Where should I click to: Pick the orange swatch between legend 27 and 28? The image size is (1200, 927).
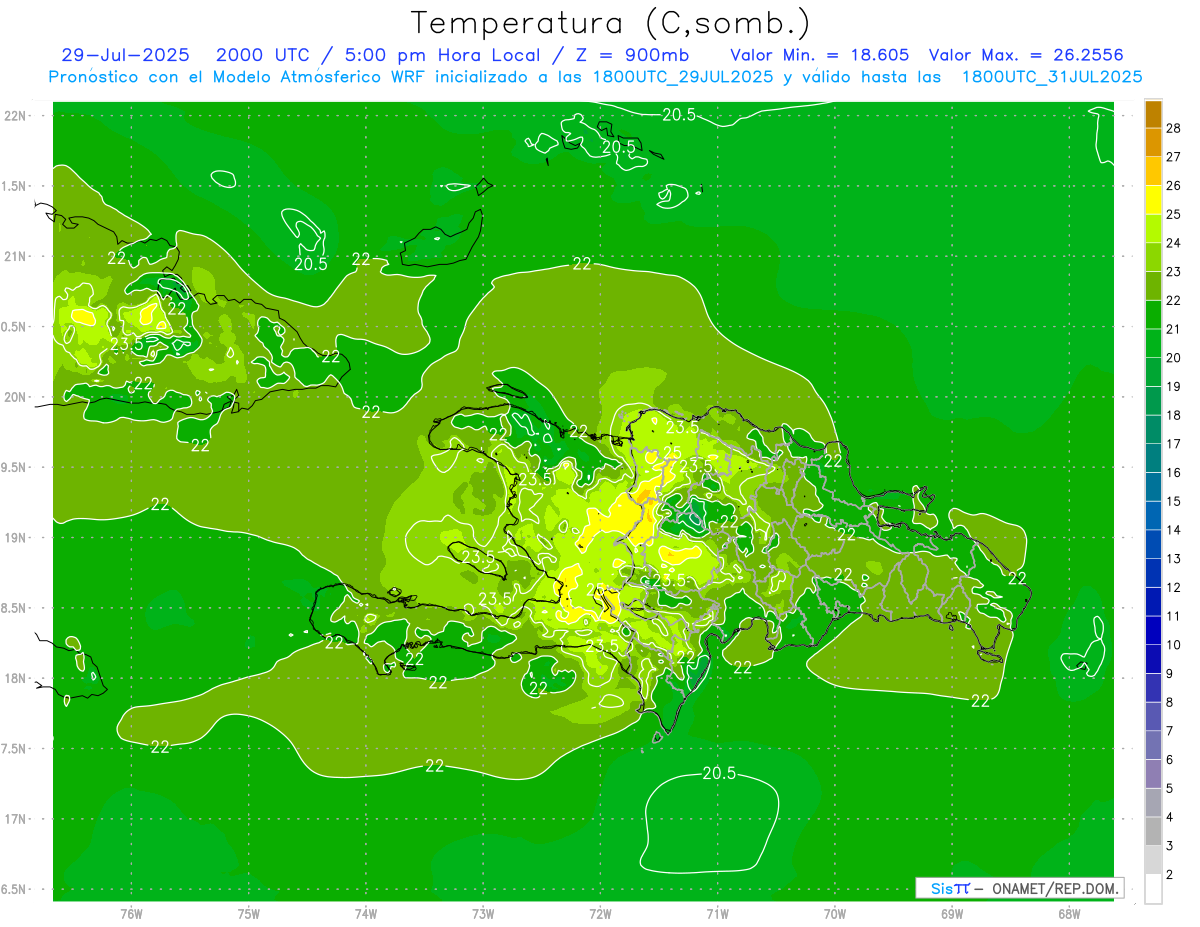(x=1153, y=143)
